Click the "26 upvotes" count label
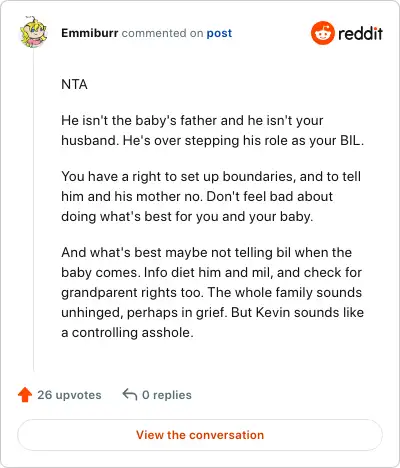The image size is (400, 468). pyautogui.click(x=69, y=395)
